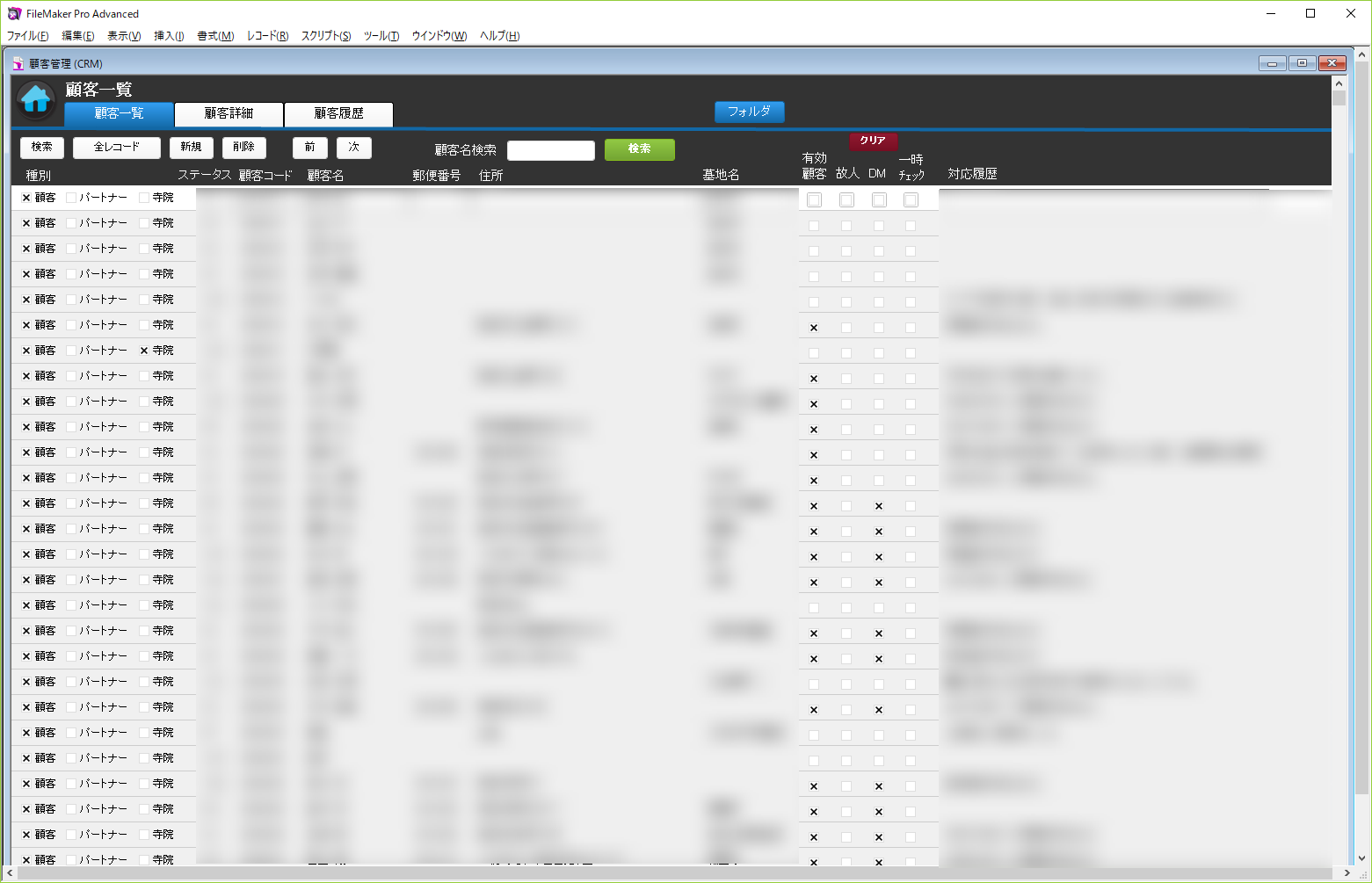This screenshot has height=883, width=1372.
Task: Focus the 顧客名検索 input field
Action: pyautogui.click(x=551, y=150)
